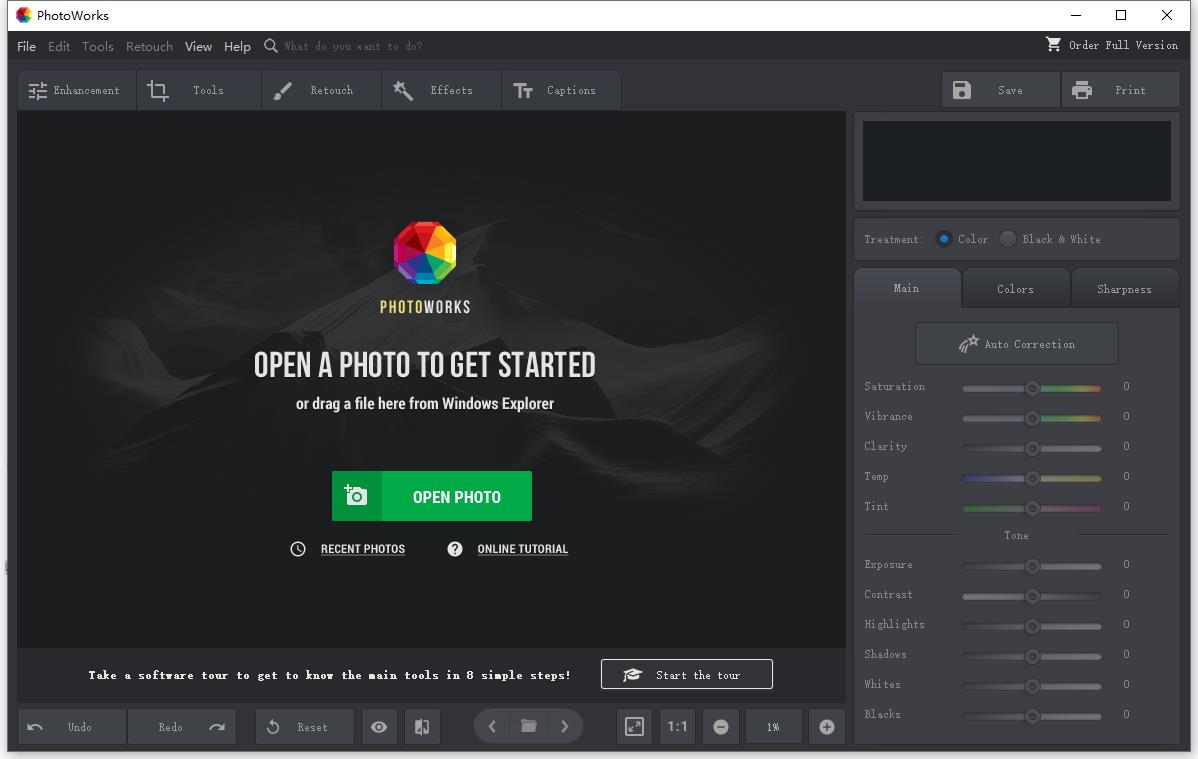Go to next photo arrow
The height and width of the screenshot is (759, 1198).
click(565, 727)
